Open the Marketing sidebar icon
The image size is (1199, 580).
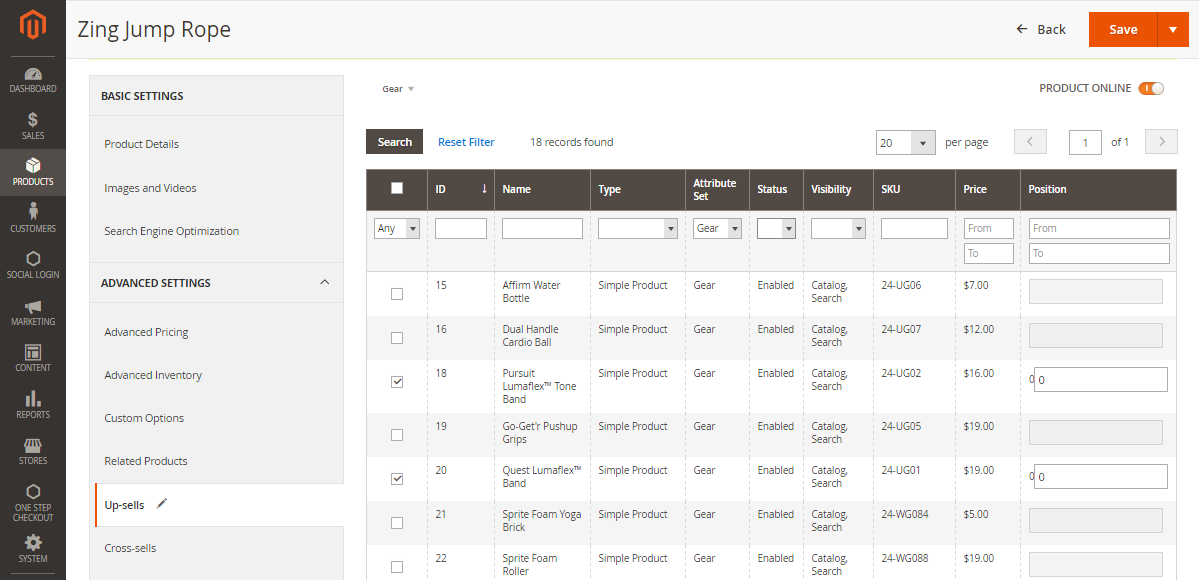(x=33, y=312)
